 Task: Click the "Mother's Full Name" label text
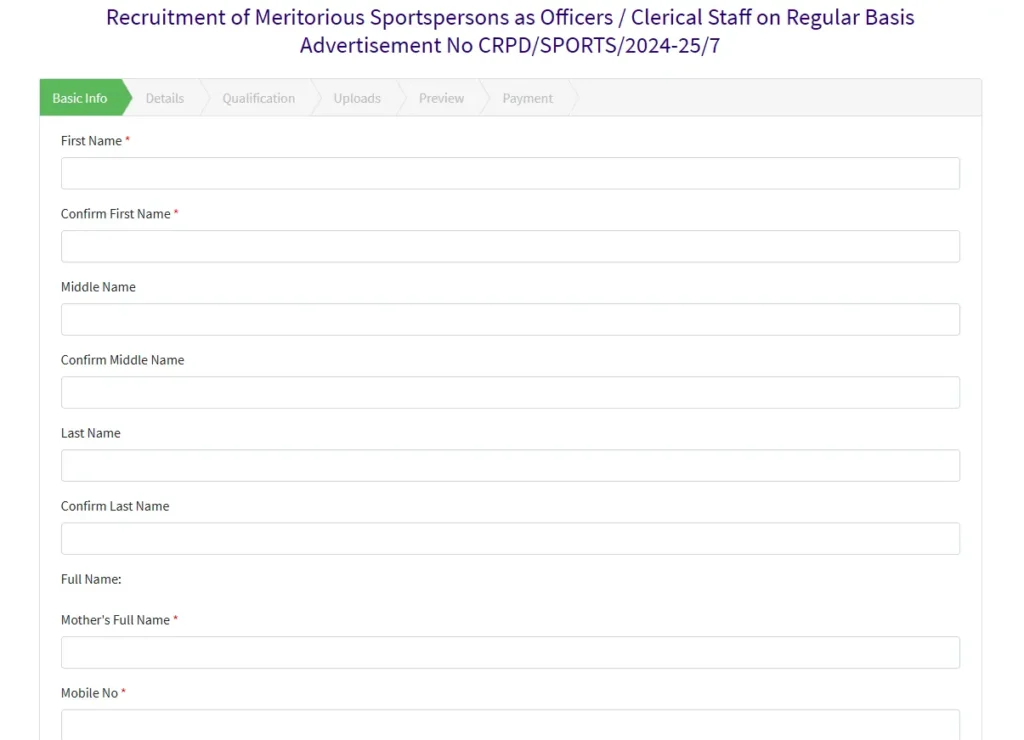pos(115,620)
